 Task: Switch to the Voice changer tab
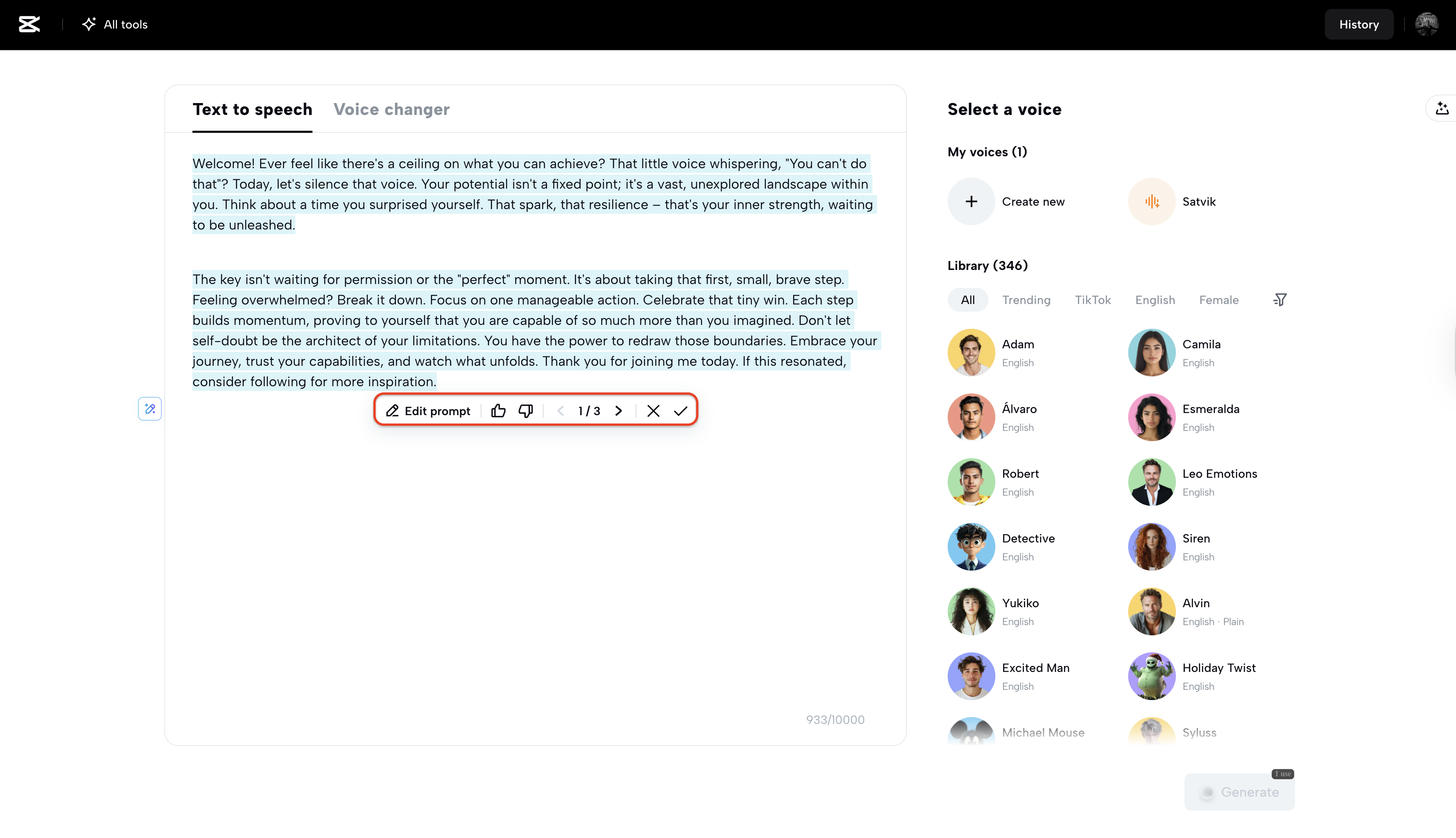[x=391, y=109]
